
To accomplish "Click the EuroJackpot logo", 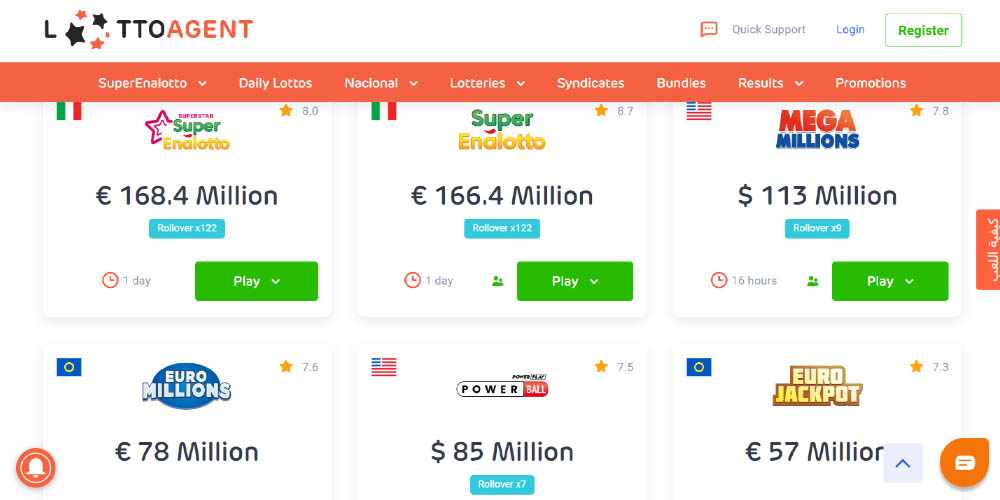I will click(x=817, y=385).
